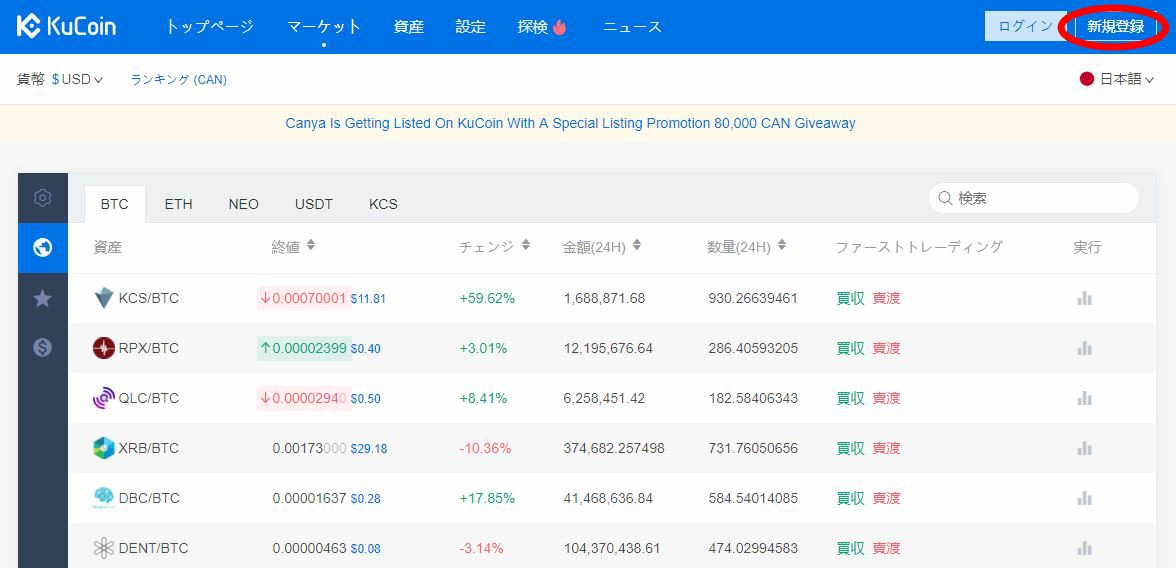Click the KCS coin icon

pos(104,298)
